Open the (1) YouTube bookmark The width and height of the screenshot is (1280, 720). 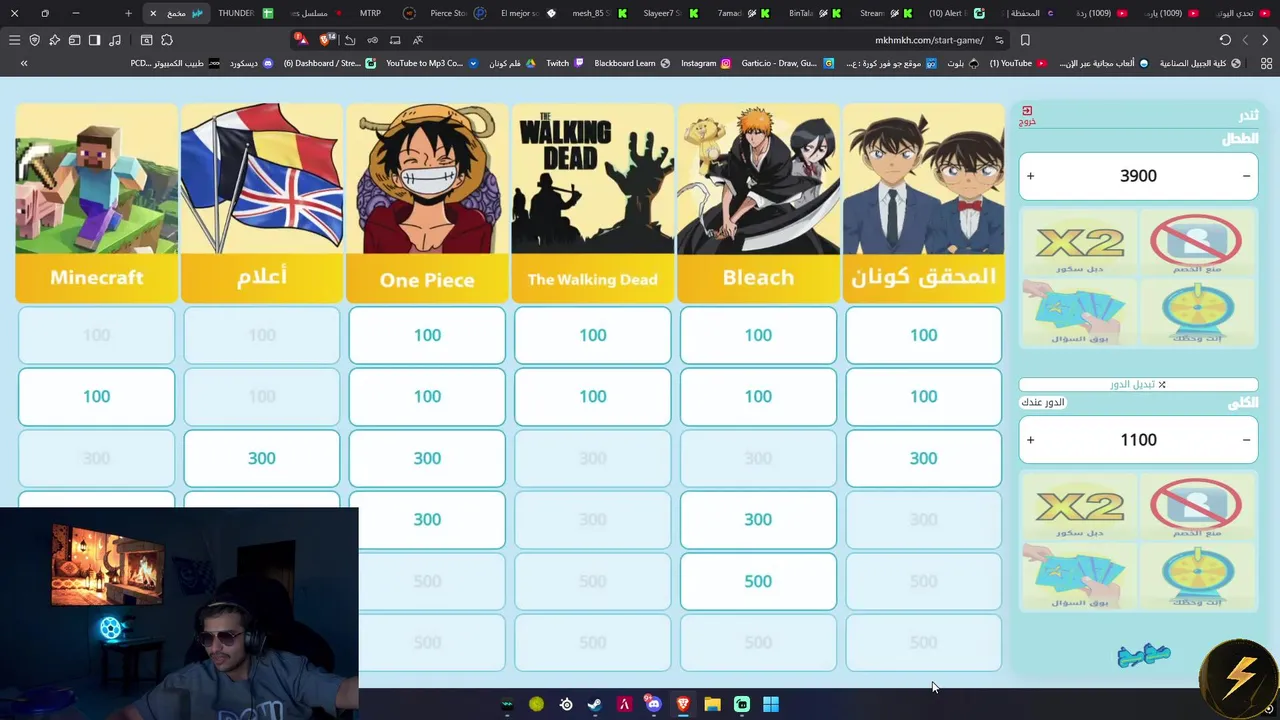(1018, 63)
